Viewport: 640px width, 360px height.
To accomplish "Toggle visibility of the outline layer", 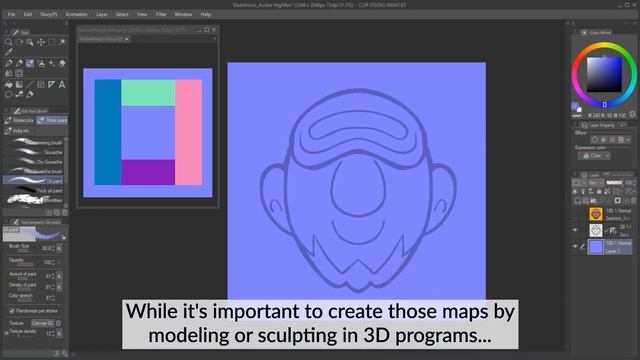I will 575,230.
